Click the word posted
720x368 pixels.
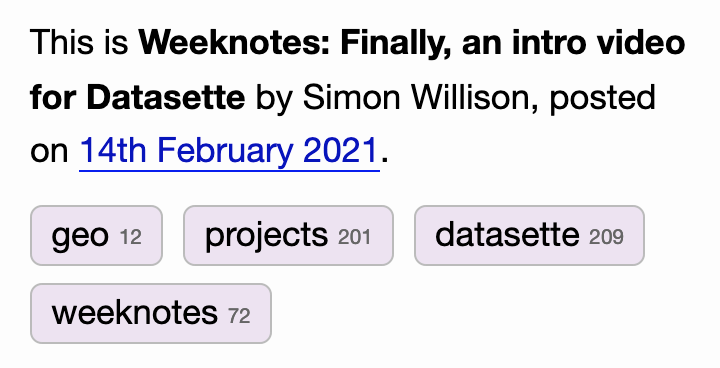point(602,98)
